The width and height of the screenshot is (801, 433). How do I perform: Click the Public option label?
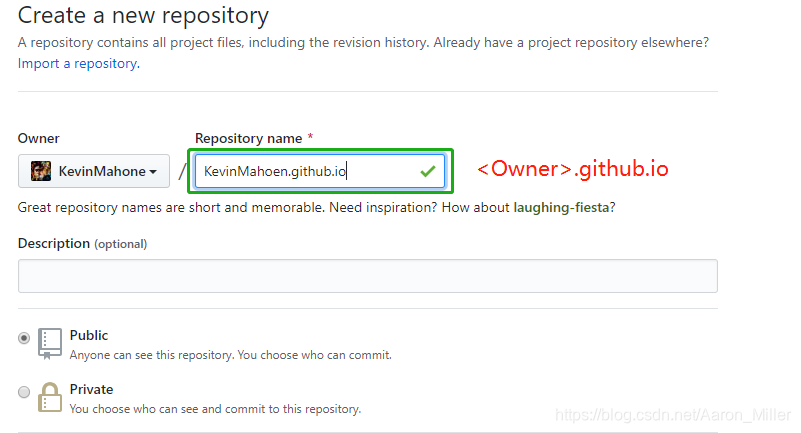pos(89,335)
